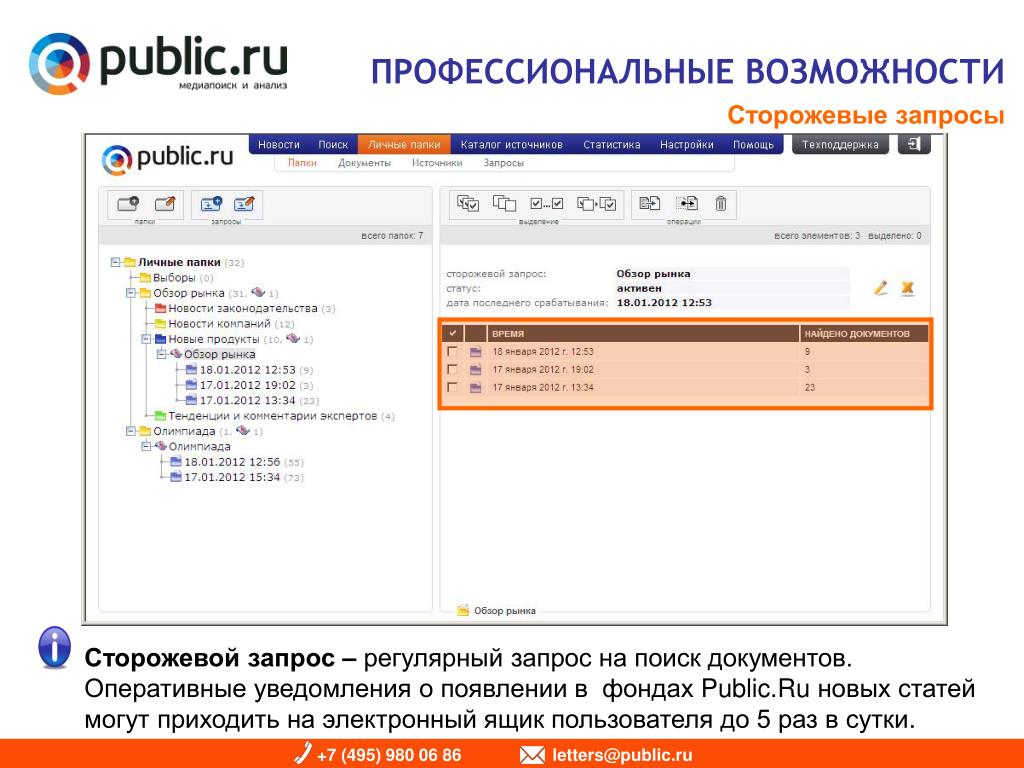Viewport: 1024px width, 768px height.
Task: Click folder icon in 17 января 2012 19:02 row
Action: click(x=475, y=370)
